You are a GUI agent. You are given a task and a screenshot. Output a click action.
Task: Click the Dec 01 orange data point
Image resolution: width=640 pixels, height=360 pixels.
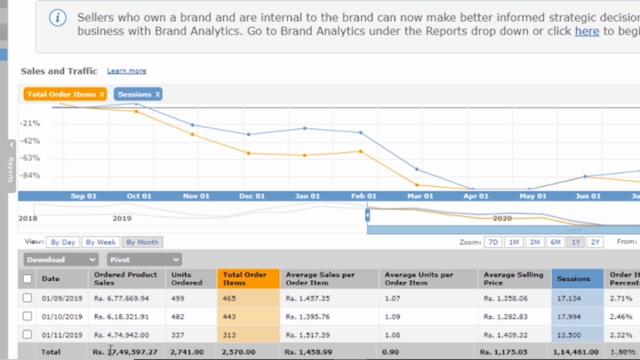click(x=249, y=153)
